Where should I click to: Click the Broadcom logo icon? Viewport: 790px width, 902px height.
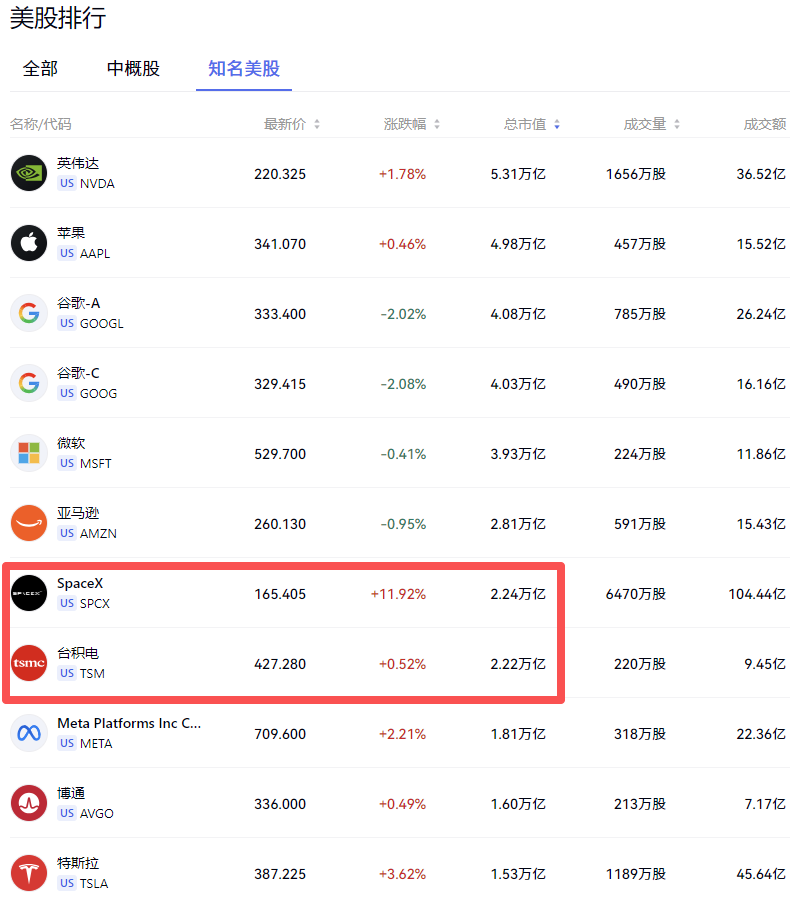(29, 803)
